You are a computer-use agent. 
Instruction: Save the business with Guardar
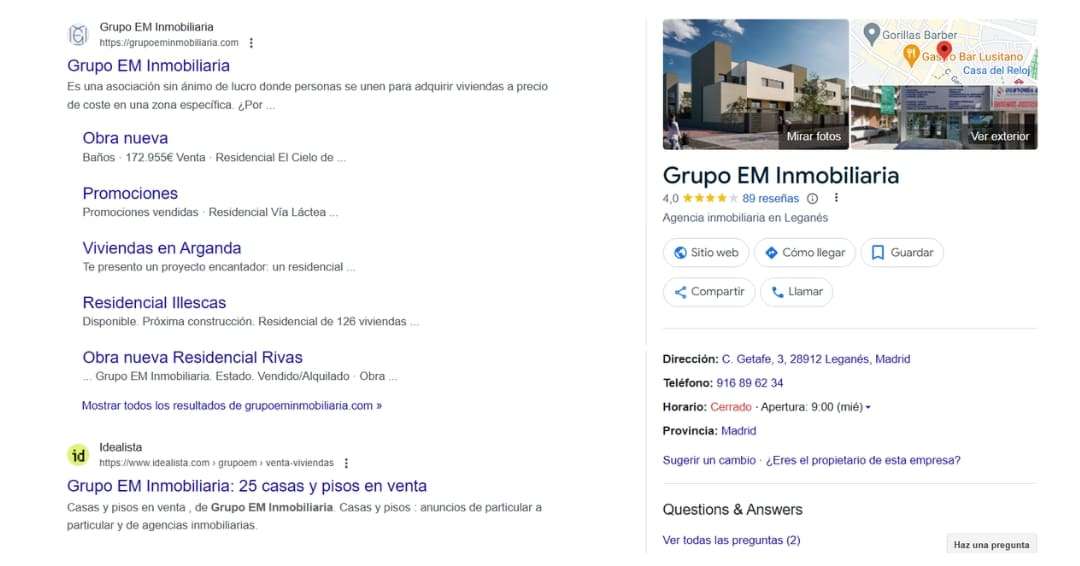point(902,253)
